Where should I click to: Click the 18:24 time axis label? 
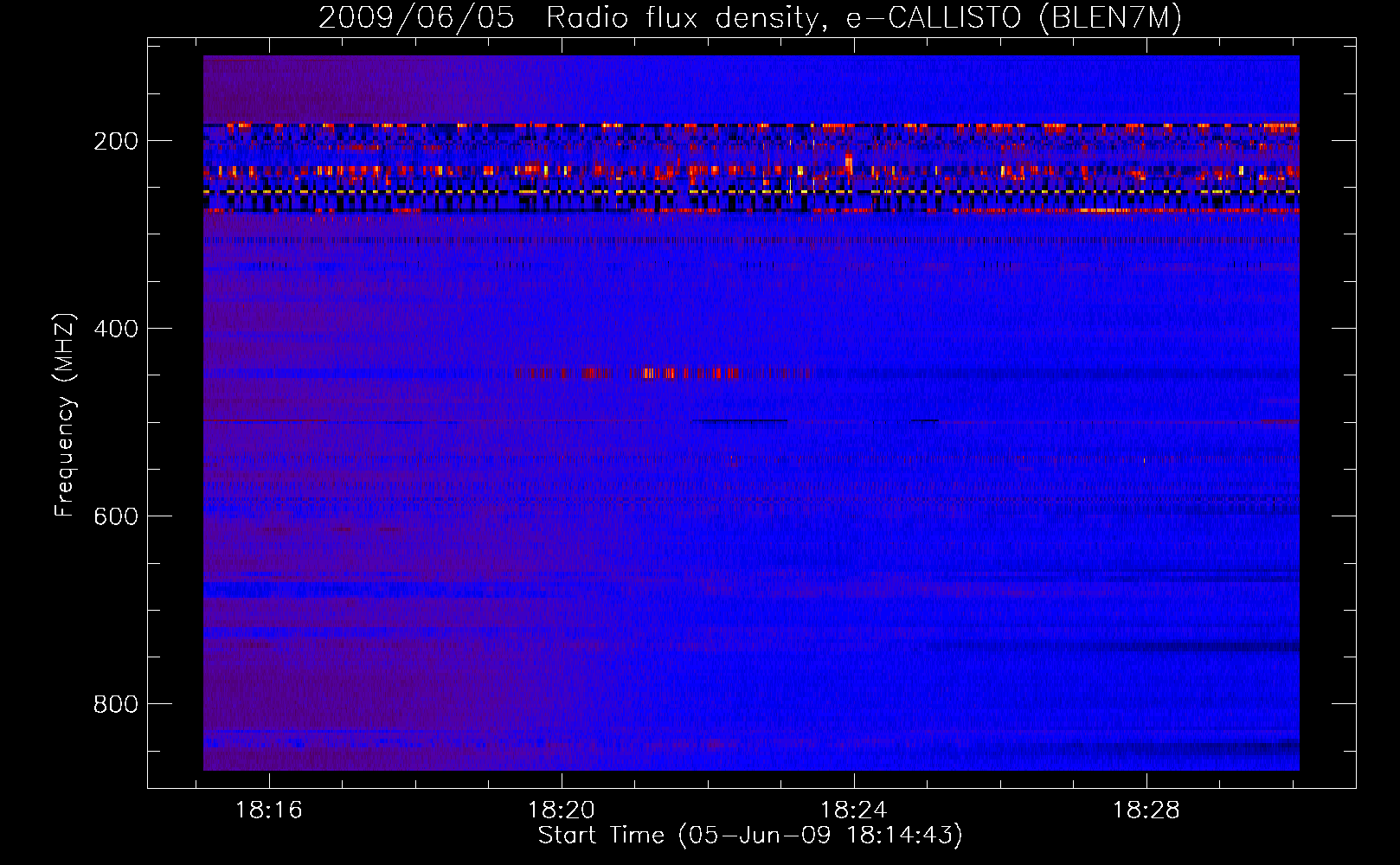pos(854,811)
